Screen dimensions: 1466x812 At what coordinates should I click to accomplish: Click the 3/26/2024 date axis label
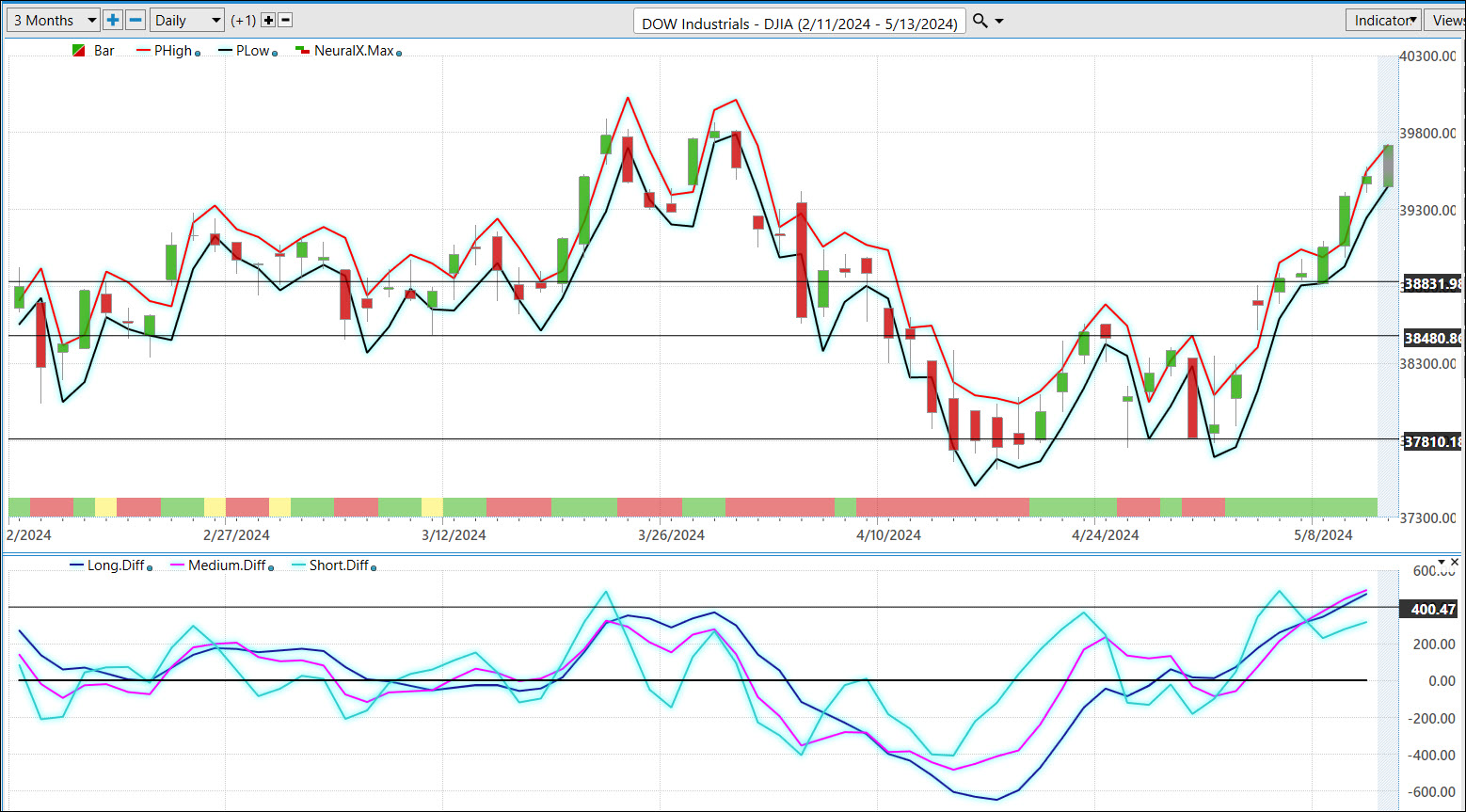click(x=671, y=535)
